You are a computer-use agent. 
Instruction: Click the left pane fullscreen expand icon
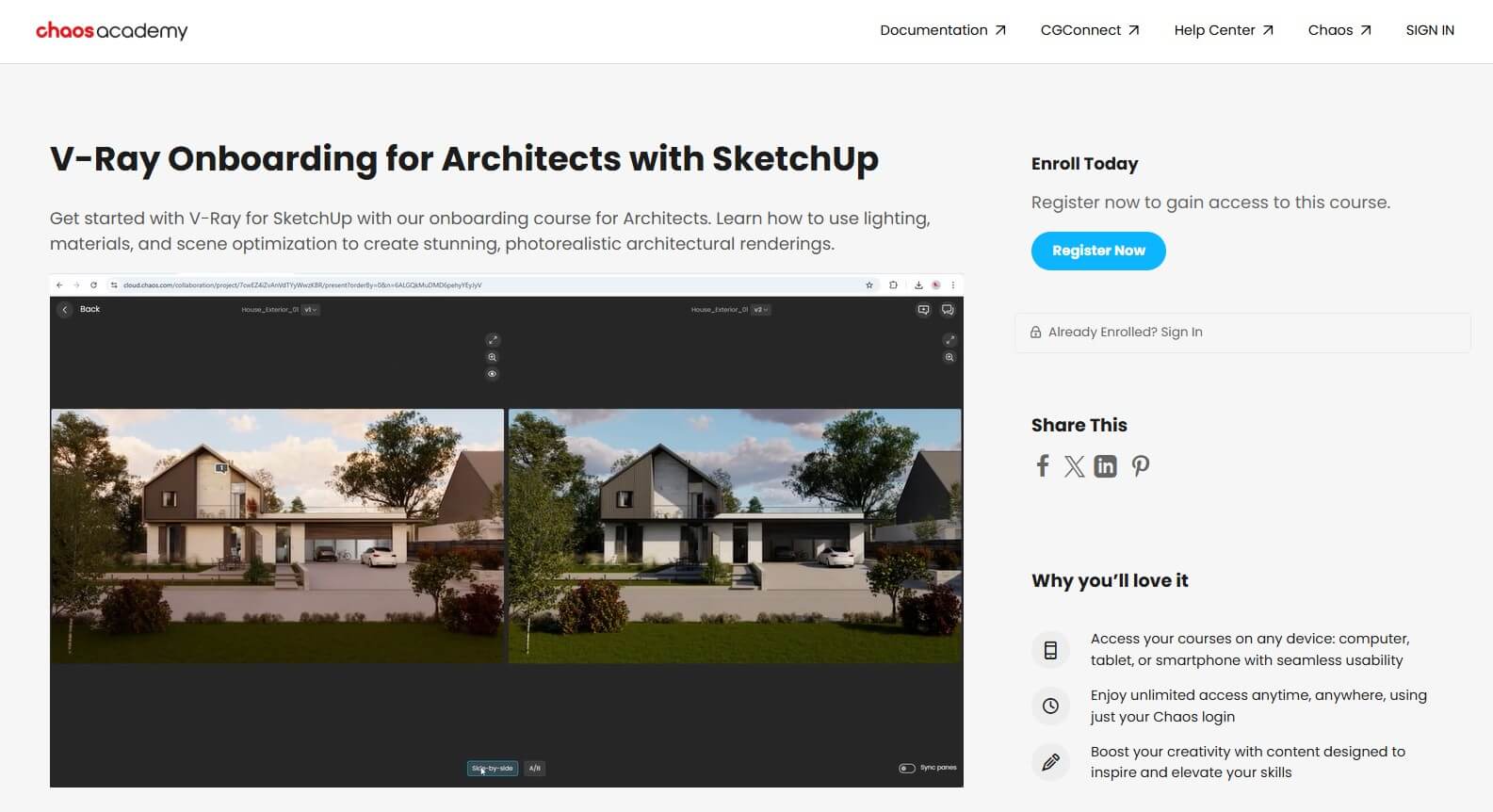[492, 340]
